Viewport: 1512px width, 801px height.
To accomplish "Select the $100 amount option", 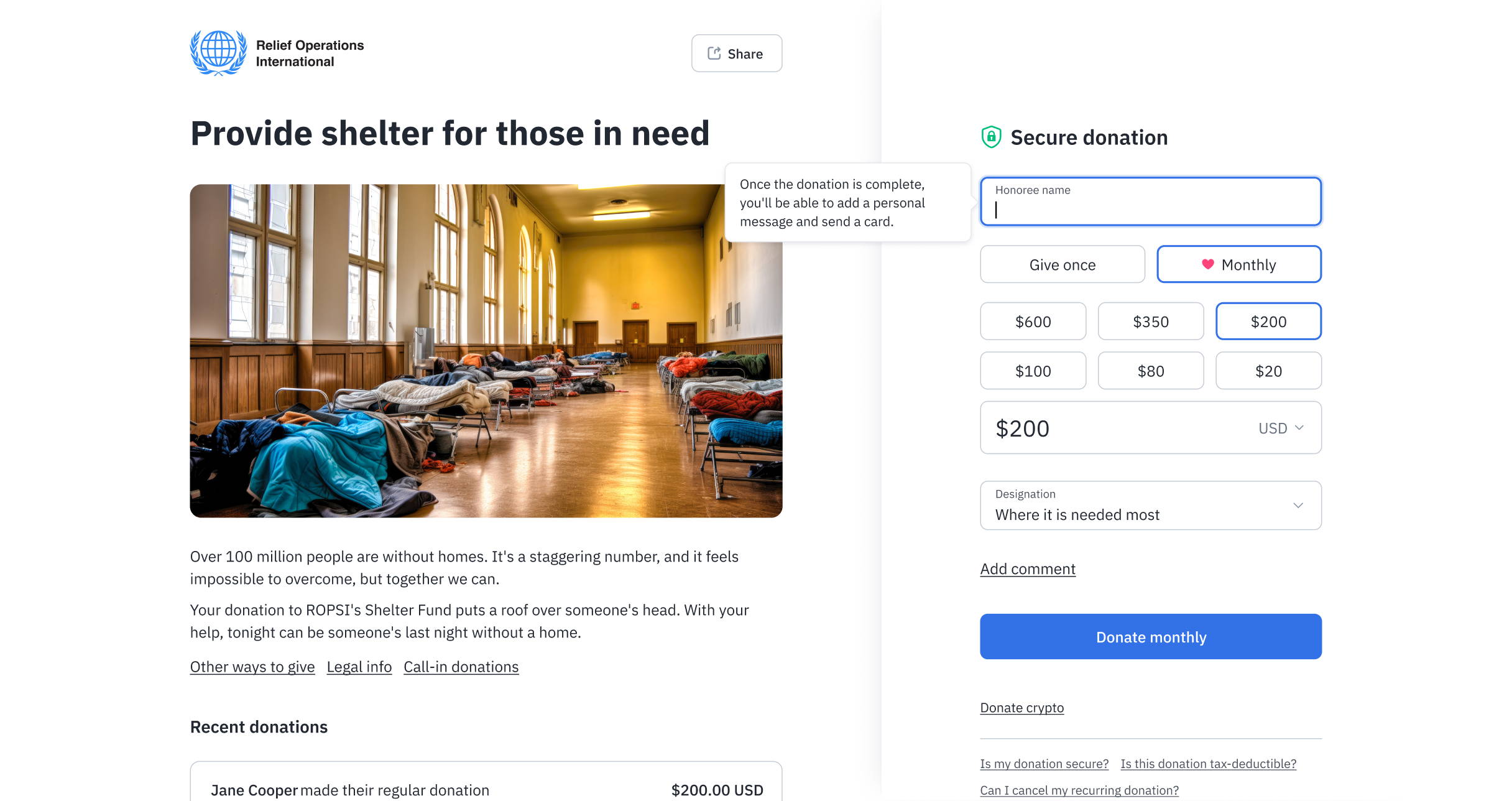I will tap(1033, 371).
